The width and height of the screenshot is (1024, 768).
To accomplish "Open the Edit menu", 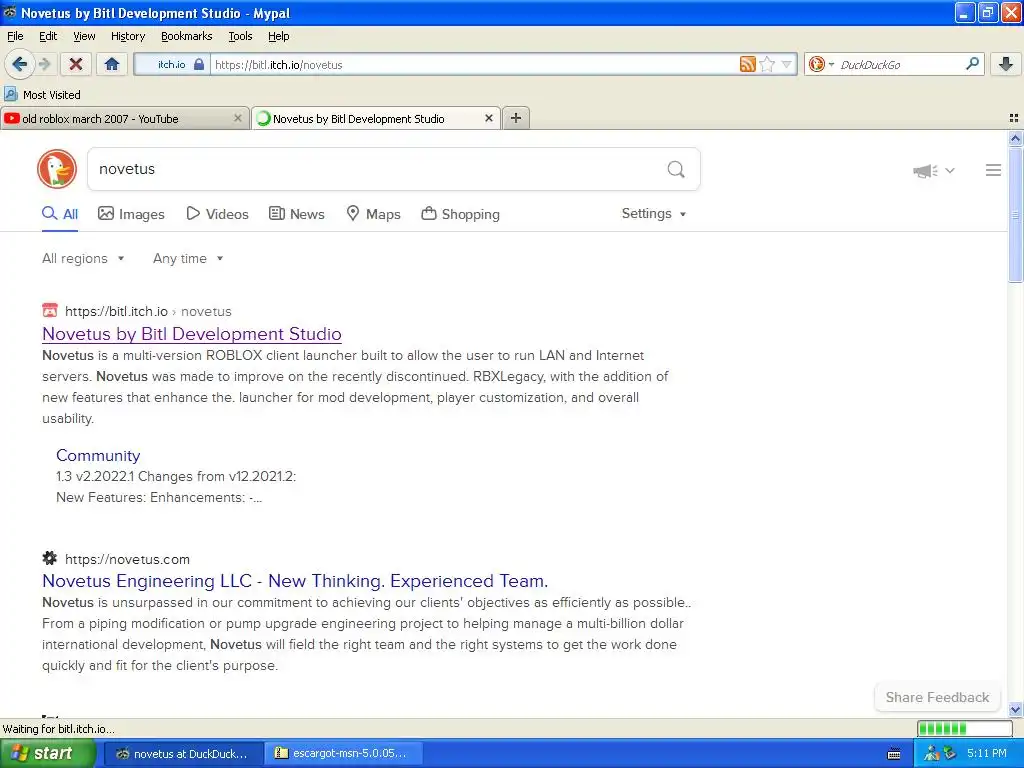I will click(x=48, y=36).
